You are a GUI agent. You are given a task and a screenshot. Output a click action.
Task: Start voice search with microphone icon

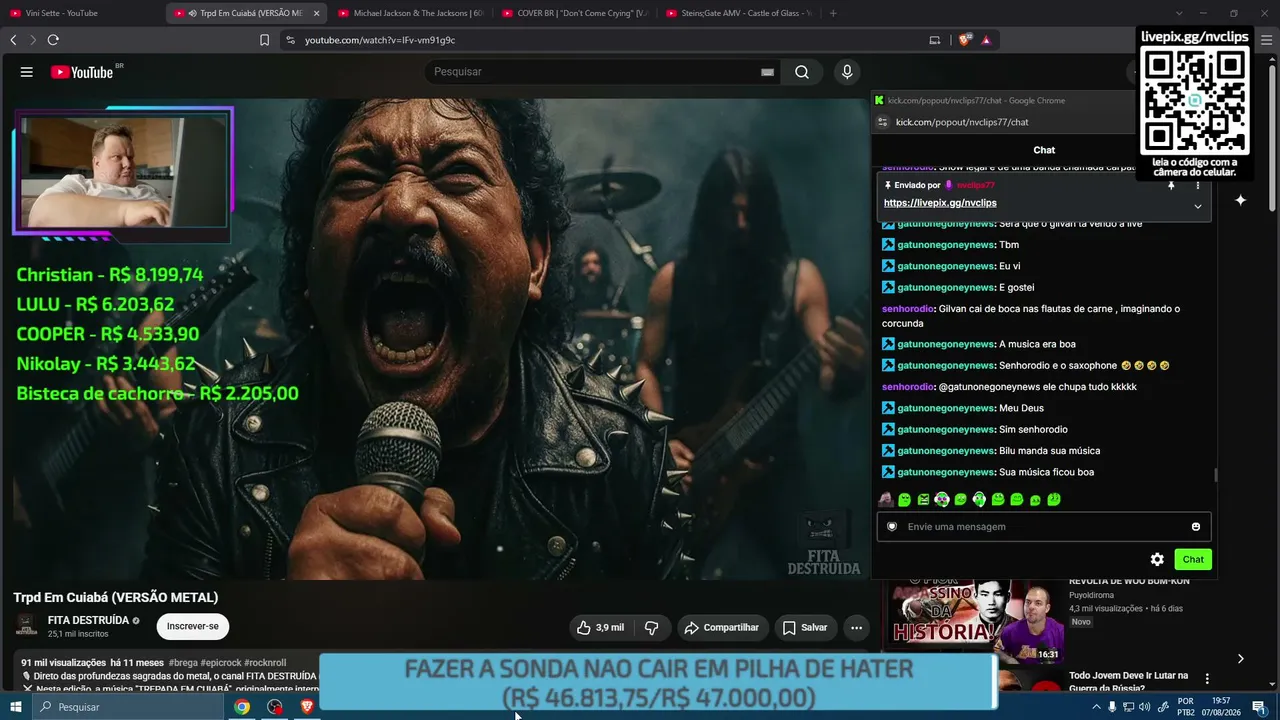847,72
